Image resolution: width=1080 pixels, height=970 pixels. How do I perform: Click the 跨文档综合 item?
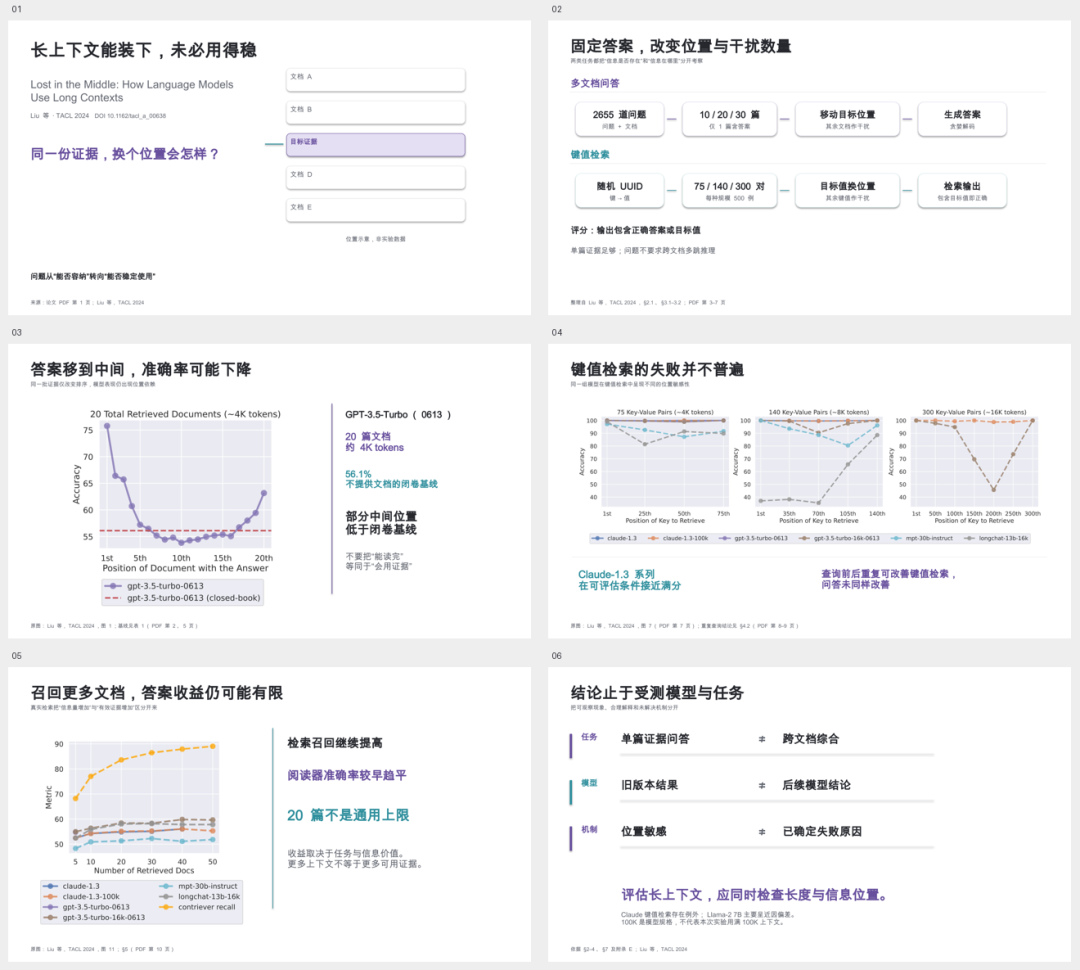(x=811, y=739)
